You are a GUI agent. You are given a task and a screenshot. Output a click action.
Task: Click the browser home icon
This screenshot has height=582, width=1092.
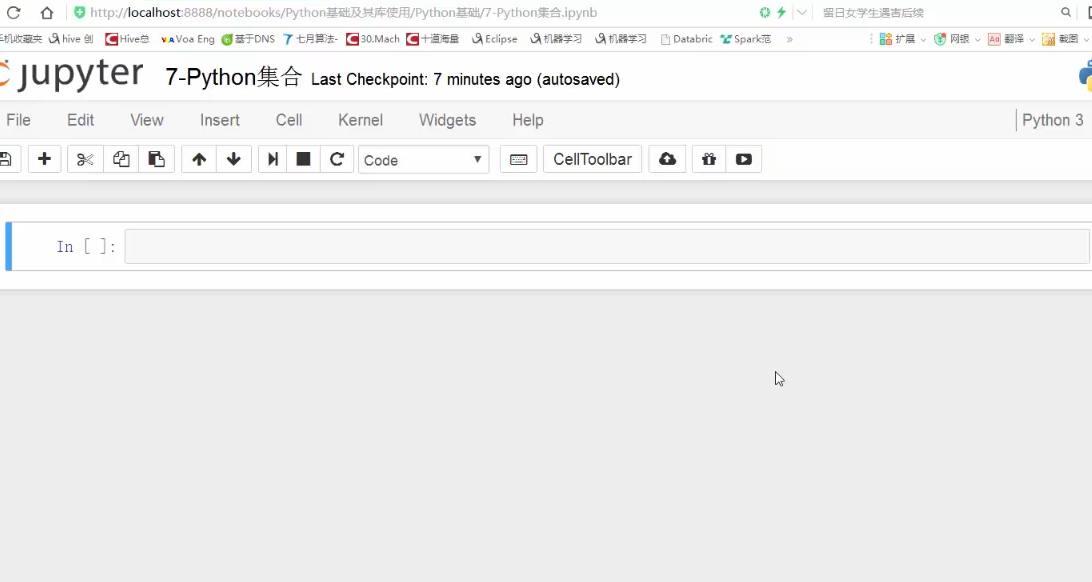[47, 13]
